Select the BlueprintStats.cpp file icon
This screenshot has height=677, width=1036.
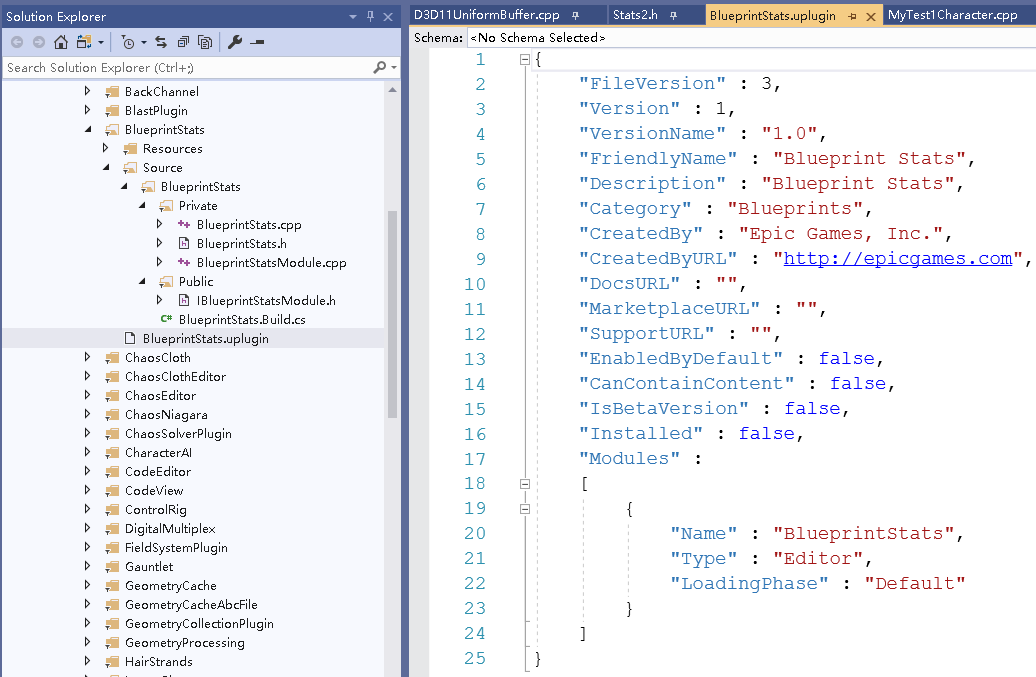(x=184, y=225)
